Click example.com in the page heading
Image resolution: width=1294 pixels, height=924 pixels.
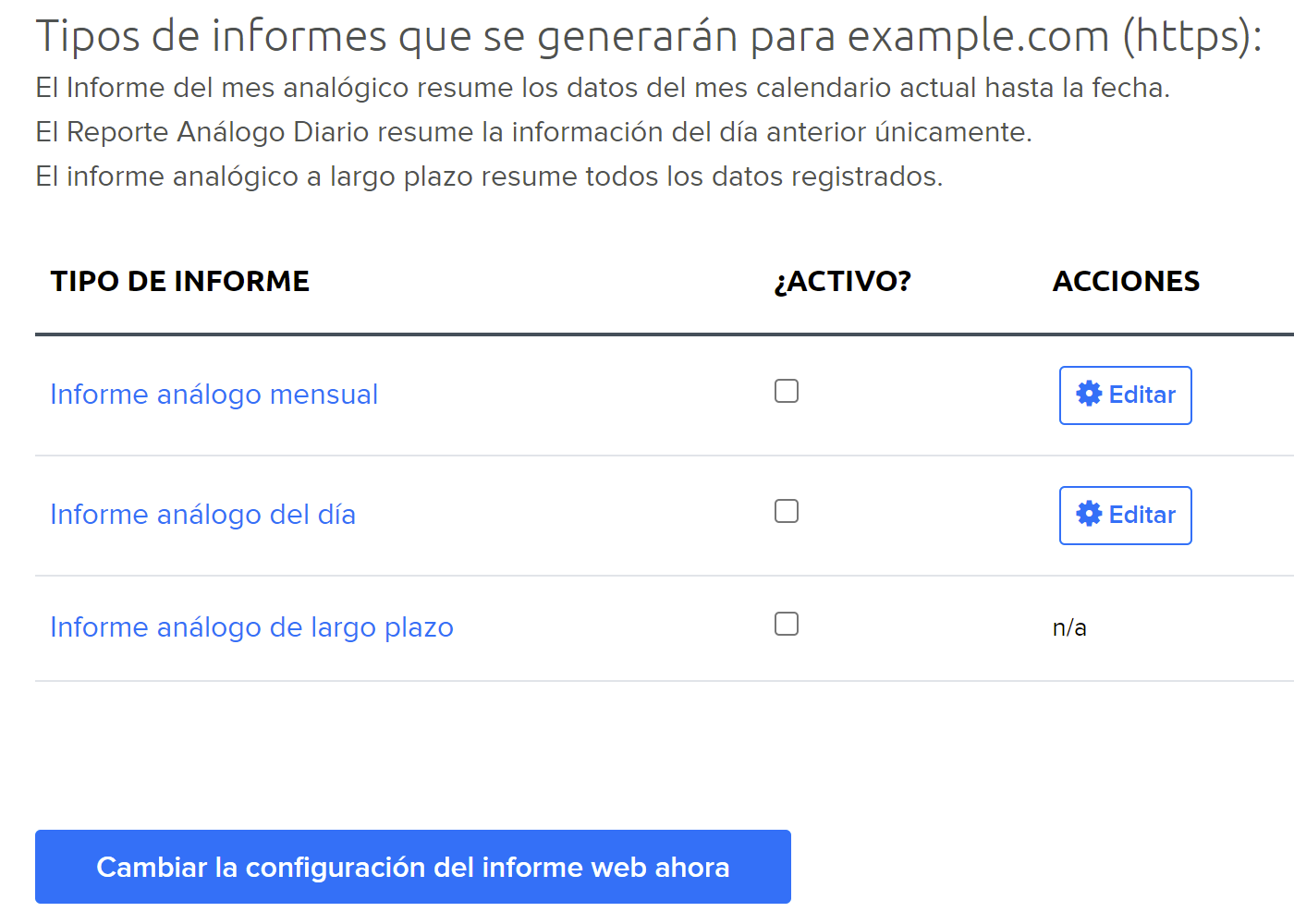[x=978, y=36]
